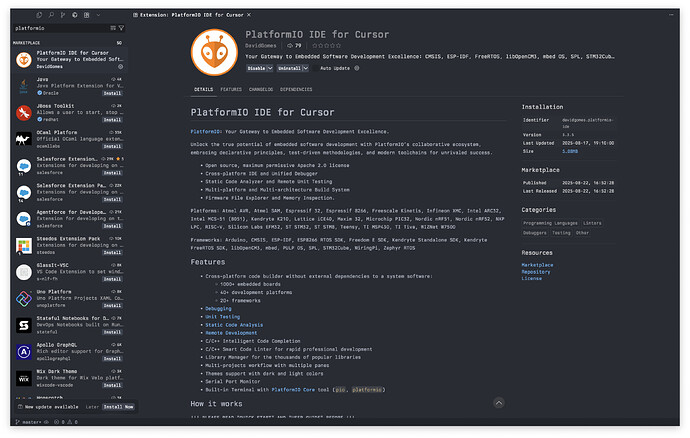The width and height of the screenshot is (690, 438).
Task: Select the Apollo GraphQL extension icon
Action: [x=24, y=352]
